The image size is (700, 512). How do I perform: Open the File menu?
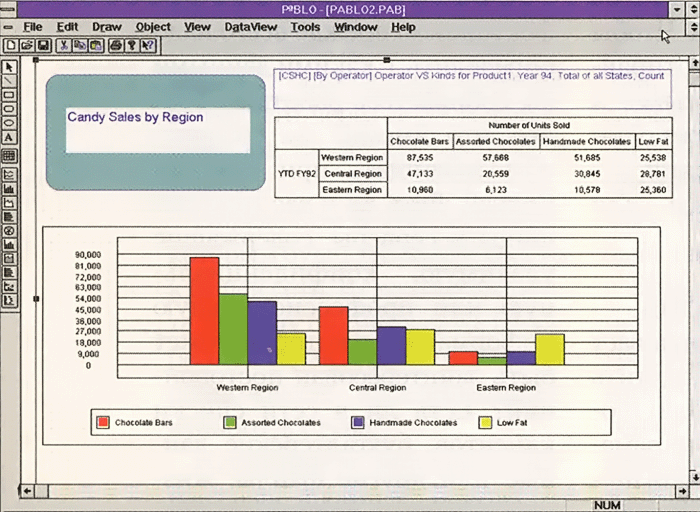pyautogui.click(x=32, y=27)
